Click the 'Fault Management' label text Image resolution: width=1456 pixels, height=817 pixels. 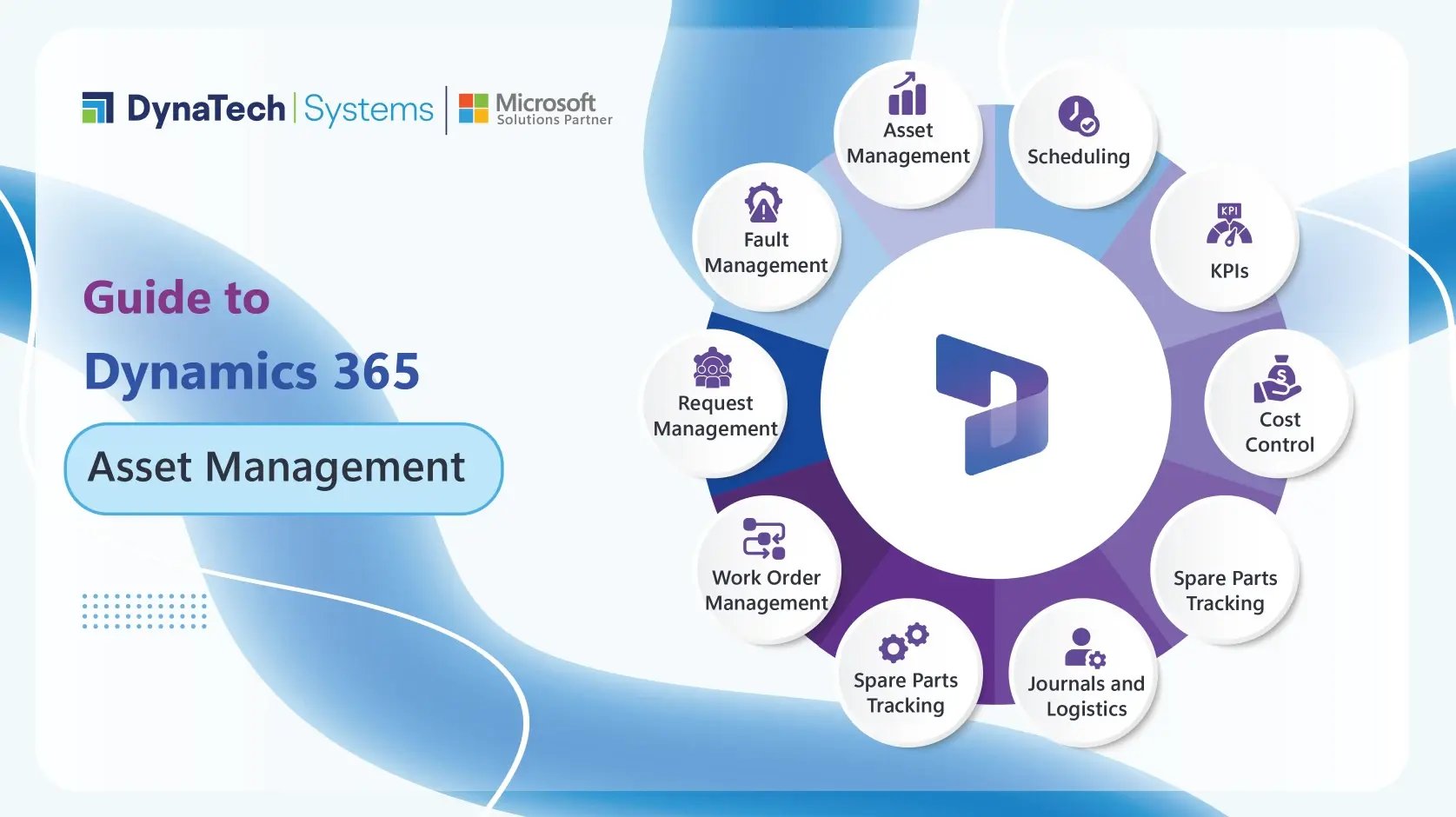click(766, 253)
